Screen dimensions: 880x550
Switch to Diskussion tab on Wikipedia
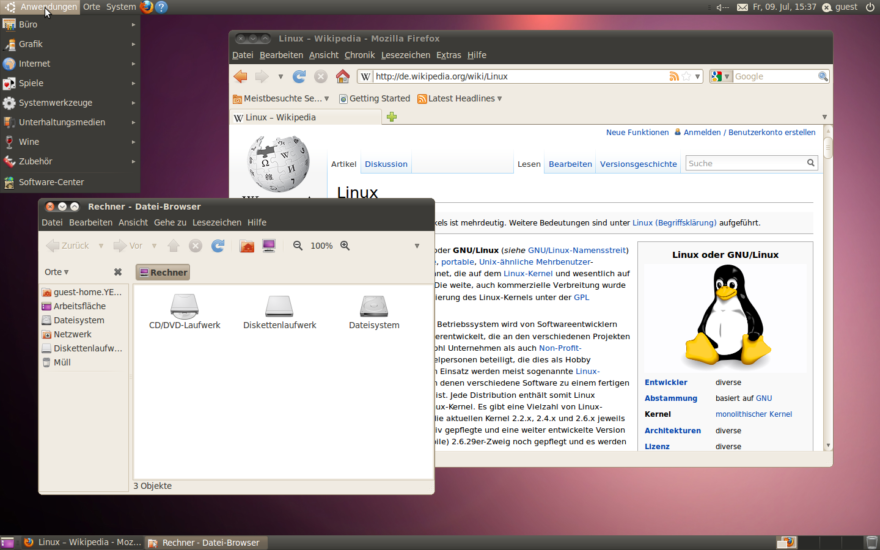[x=386, y=164]
